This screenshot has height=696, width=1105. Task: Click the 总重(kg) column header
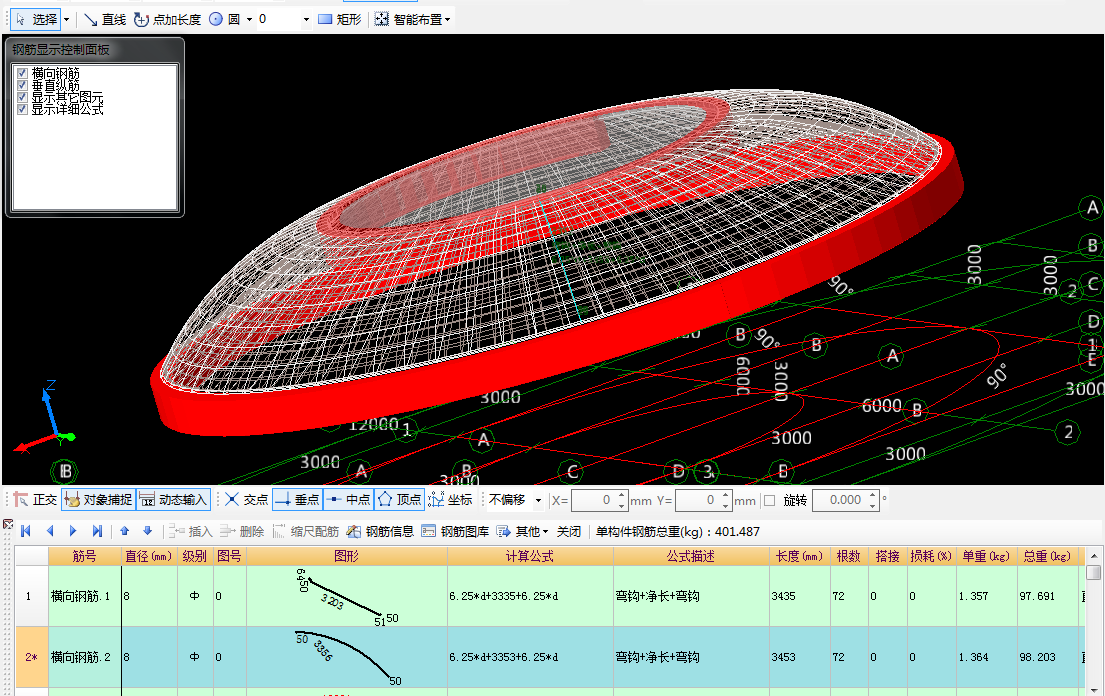click(x=1047, y=557)
